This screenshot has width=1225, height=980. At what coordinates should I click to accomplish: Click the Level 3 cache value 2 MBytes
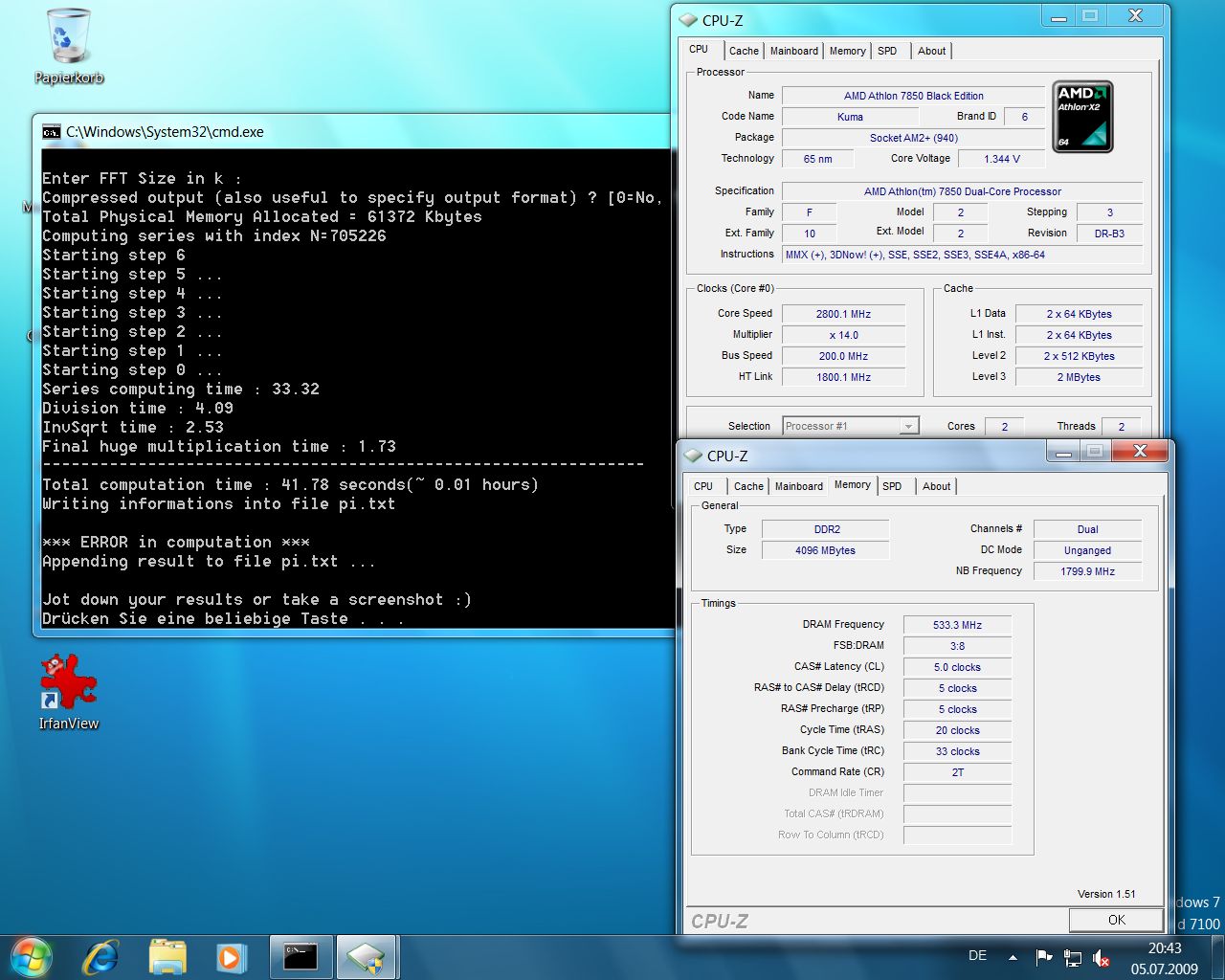click(1079, 377)
